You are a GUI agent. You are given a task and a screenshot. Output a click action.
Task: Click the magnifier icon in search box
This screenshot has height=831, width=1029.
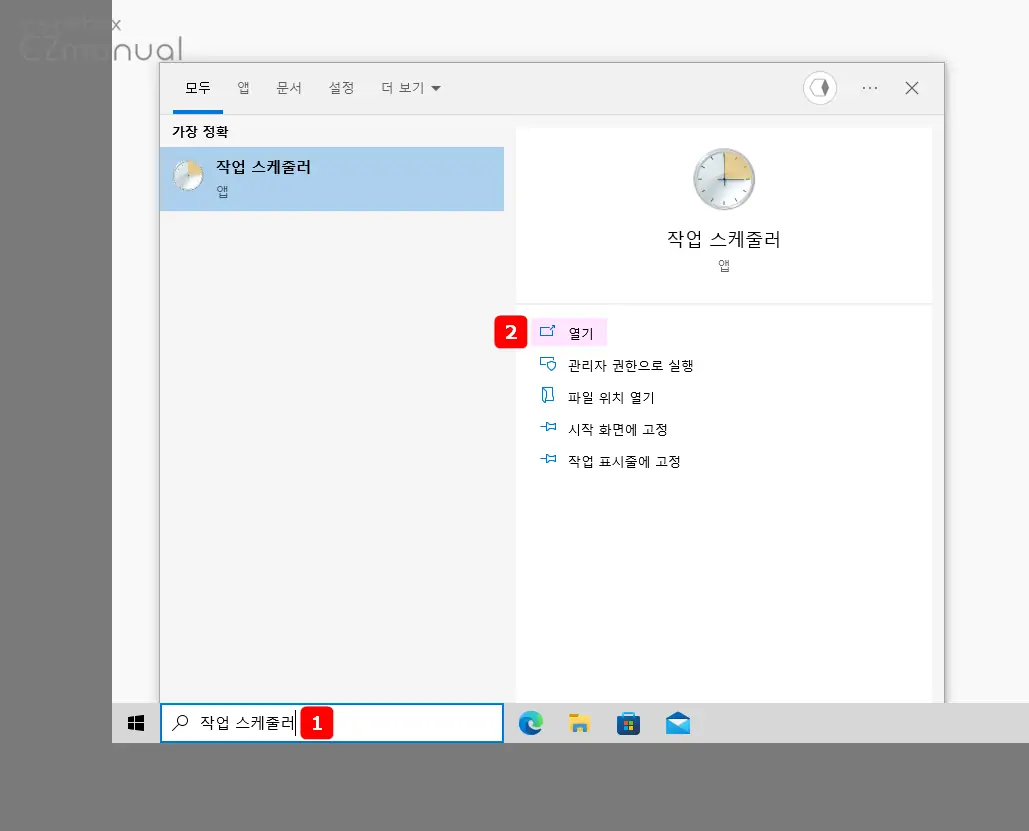click(x=180, y=723)
